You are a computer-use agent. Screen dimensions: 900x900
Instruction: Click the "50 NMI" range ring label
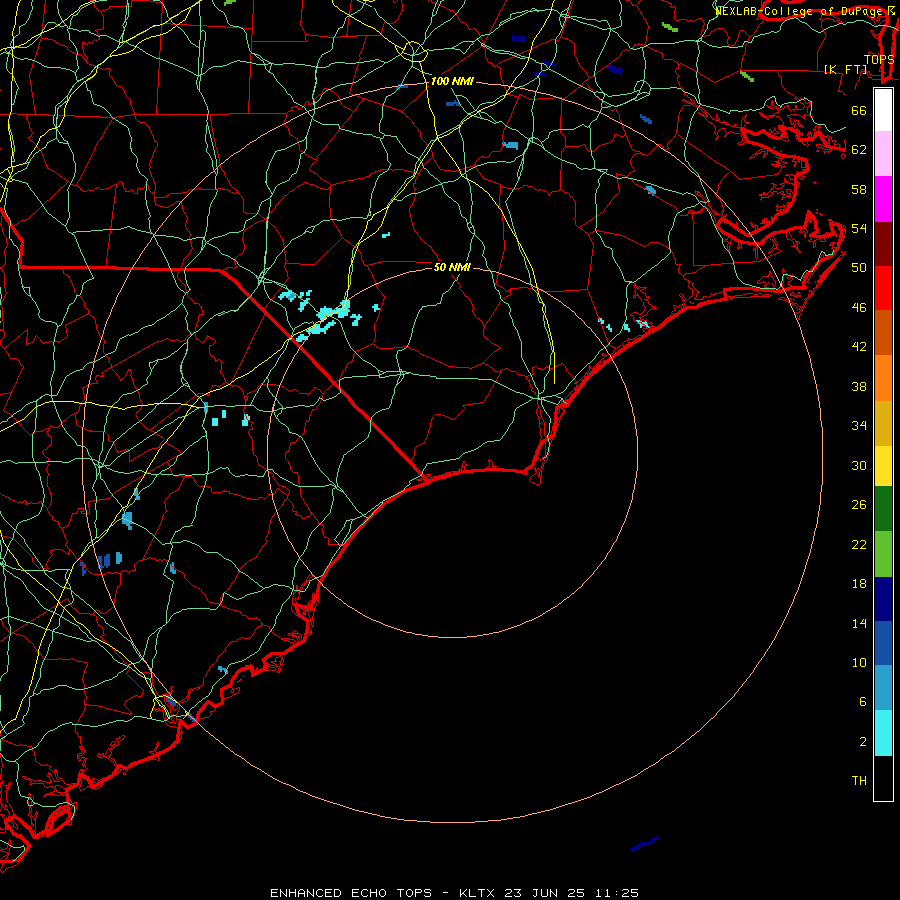tap(452, 267)
